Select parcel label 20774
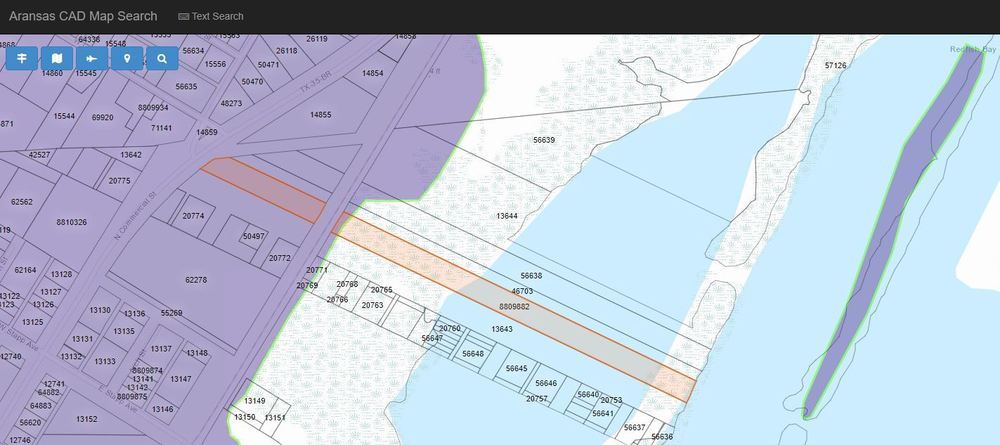The image size is (1000, 445). pyautogui.click(x=193, y=216)
